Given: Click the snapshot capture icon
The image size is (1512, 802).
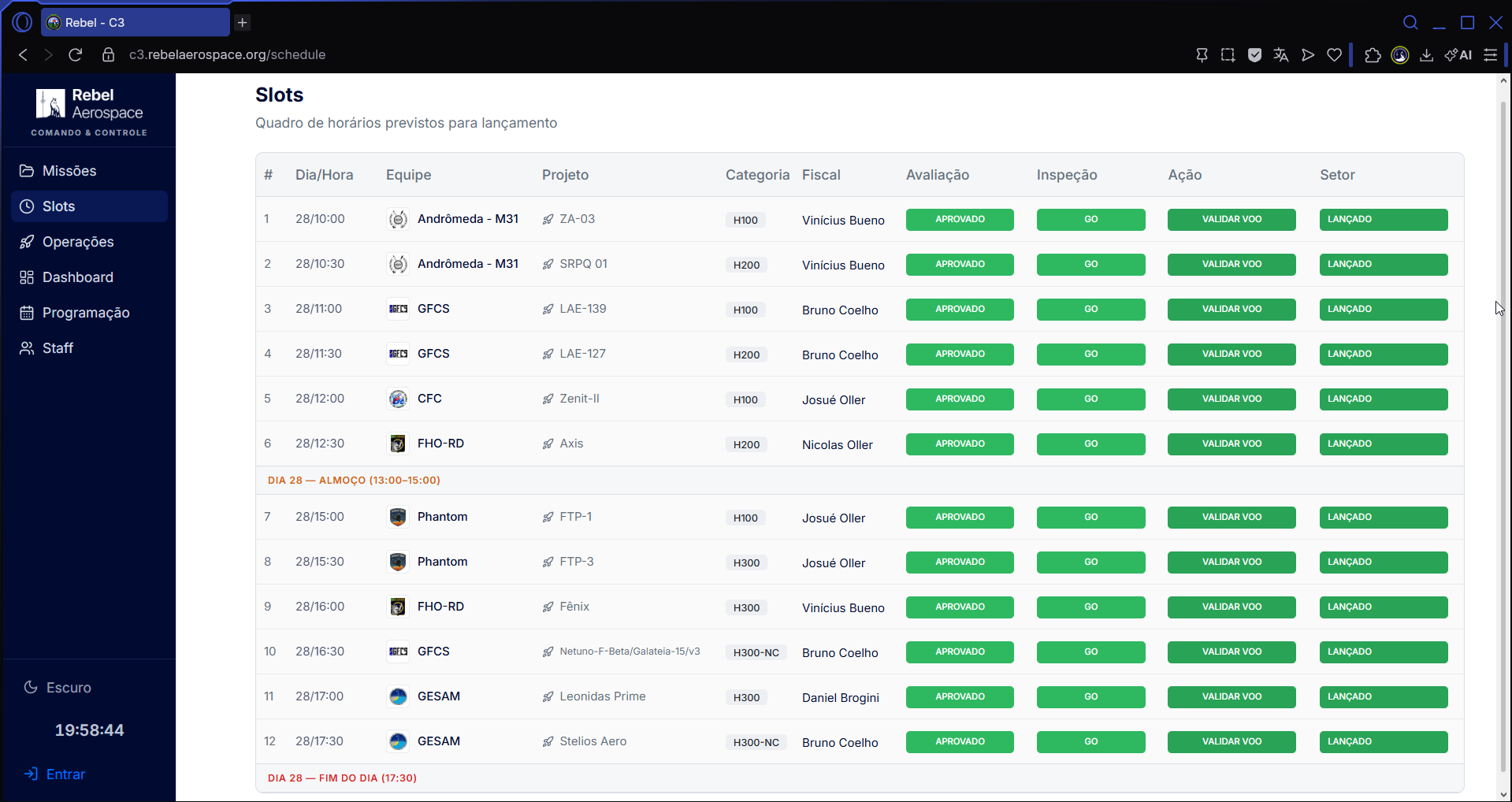Looking at the screenshot, I should click(1228, 54).
